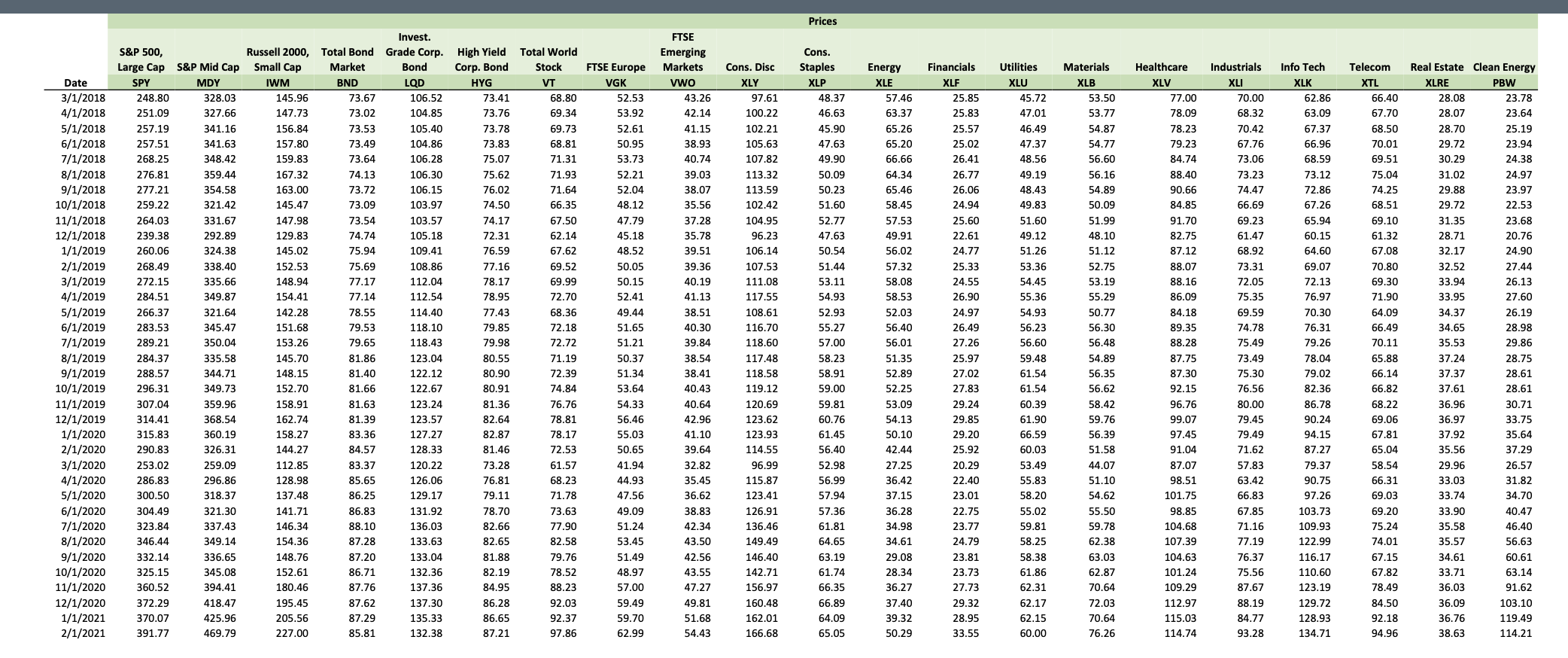The height and width of the screenshot is (658, 1568).
Task: Select the "BND" ticker header
Action: click(347, 83)
